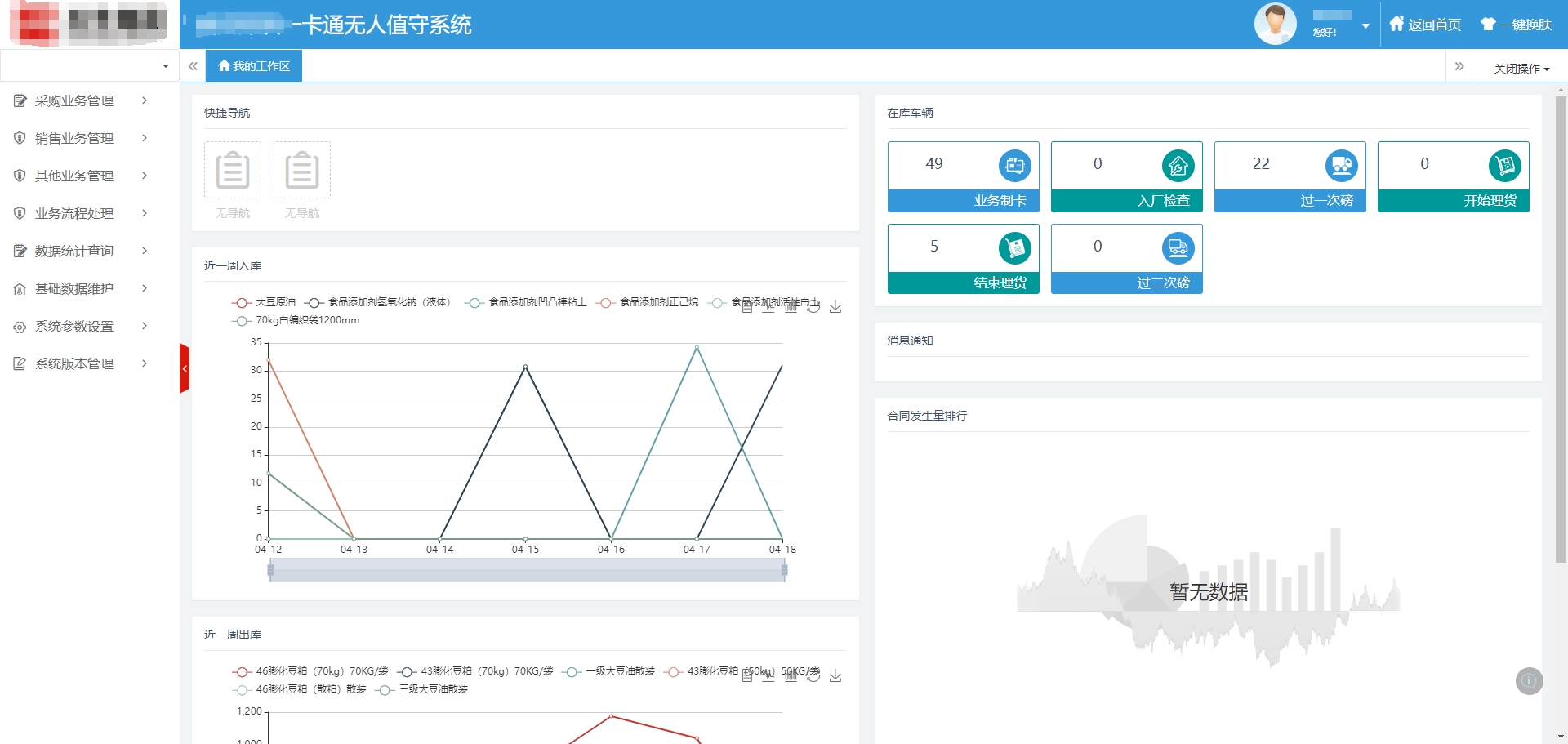Image resolution: width=1568 pixels, height=744 pixels.
Task: Switch 近一周入库 chart to bar type
Action: click(x=791, y=307)
